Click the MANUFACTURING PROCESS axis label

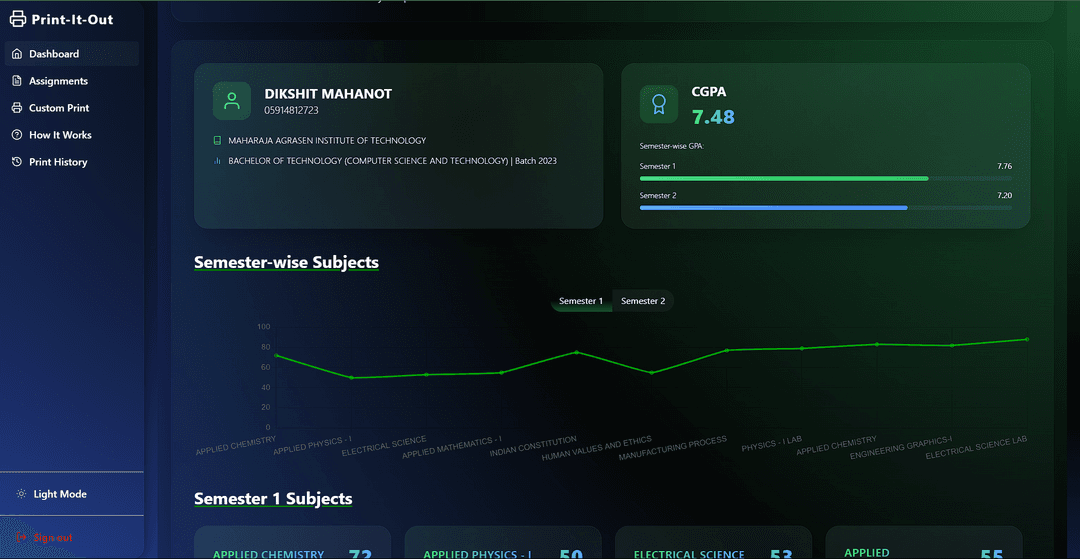click(673, 448)
